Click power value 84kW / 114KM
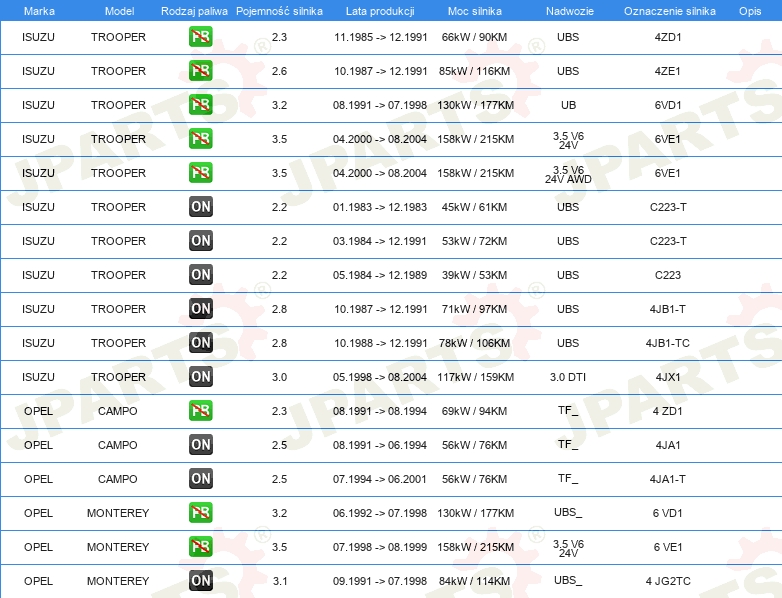Screen dimensions: 782x598 474,581
